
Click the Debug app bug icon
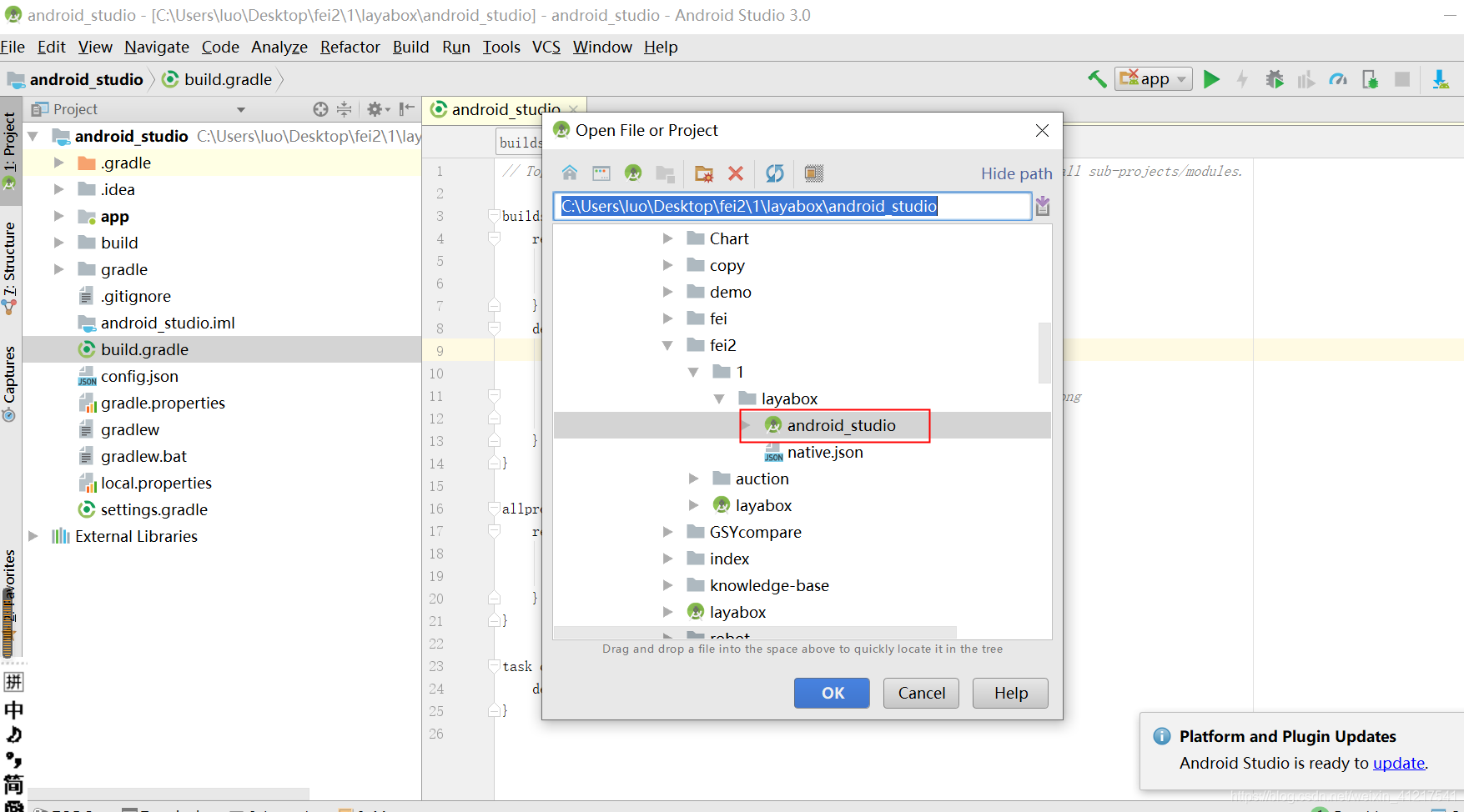click(x=1275, y=79)
